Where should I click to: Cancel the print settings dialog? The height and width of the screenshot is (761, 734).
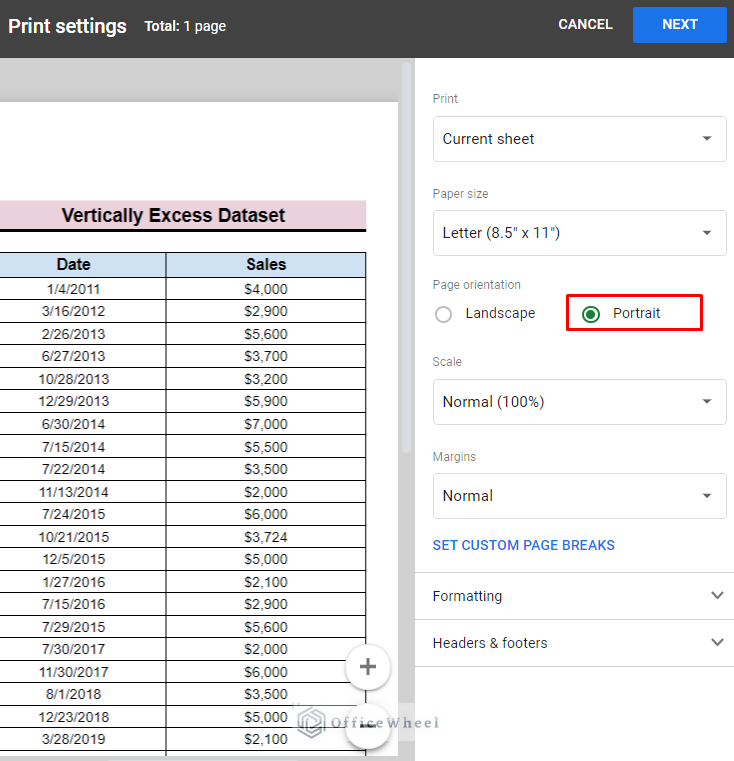tap(585, 25)
